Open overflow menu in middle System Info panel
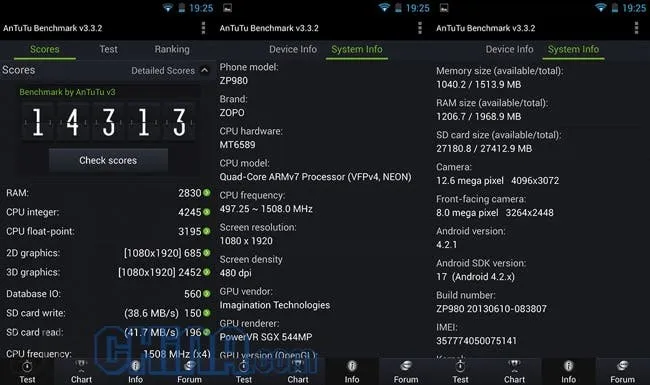Viewport: 650px width, 385px height. click(x=420, y=28)
